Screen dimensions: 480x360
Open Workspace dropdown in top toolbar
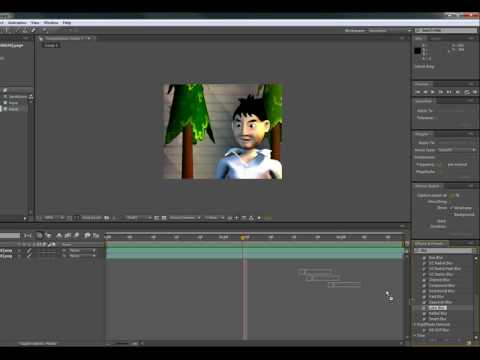click(390, 31)
